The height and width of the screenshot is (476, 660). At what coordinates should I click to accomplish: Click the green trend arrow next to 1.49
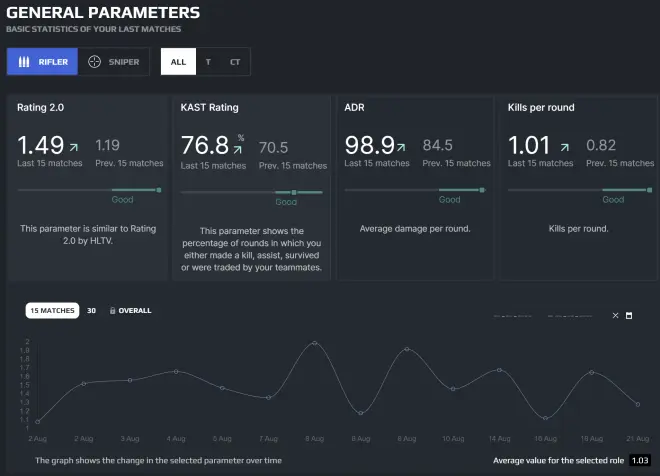click(x=74, y=146)
